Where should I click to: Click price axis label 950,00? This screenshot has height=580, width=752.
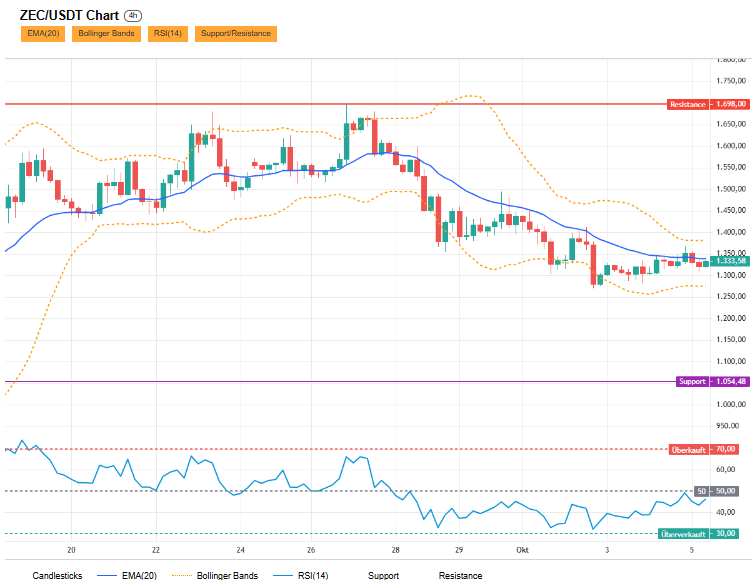(728, 426)
